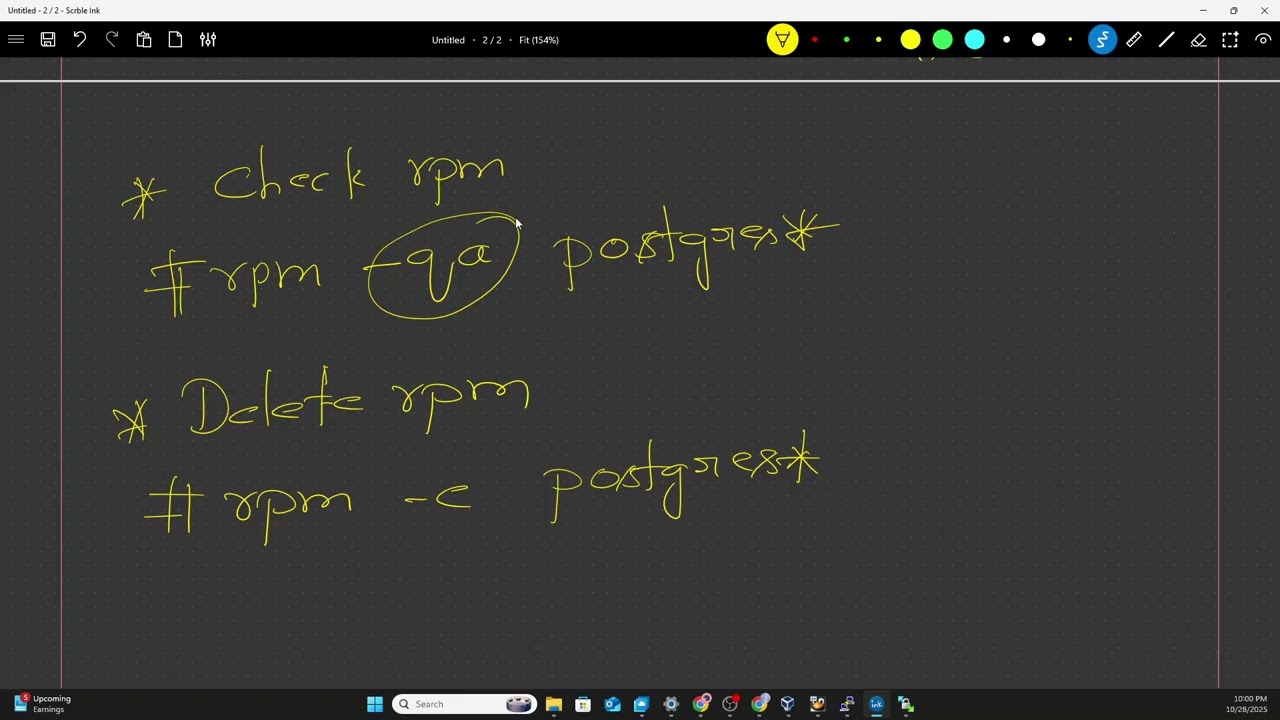Undo the last stroke
Screen dimensions: 1280x720
pos(80,40)
